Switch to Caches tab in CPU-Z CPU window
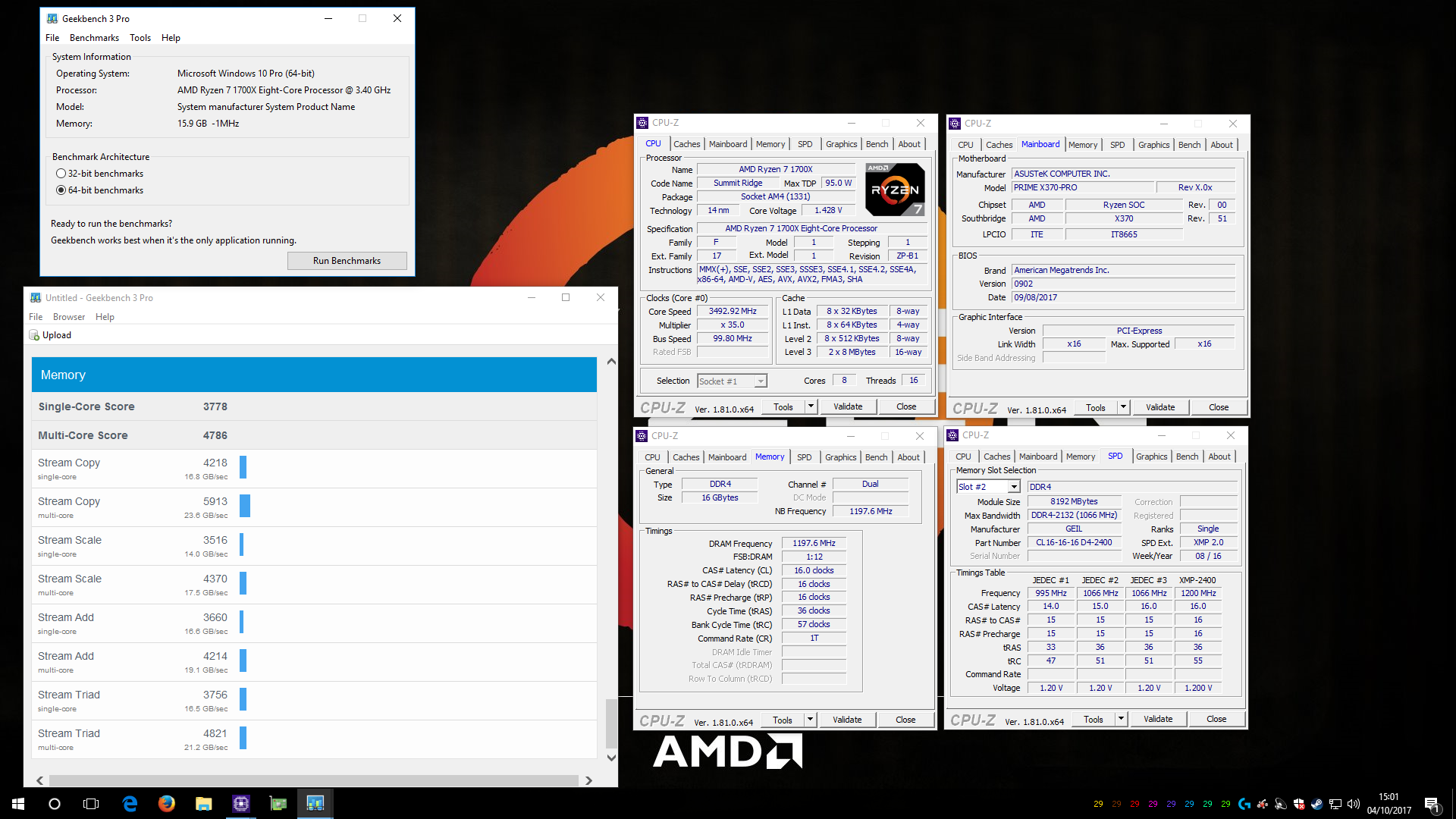 [687, 144]
